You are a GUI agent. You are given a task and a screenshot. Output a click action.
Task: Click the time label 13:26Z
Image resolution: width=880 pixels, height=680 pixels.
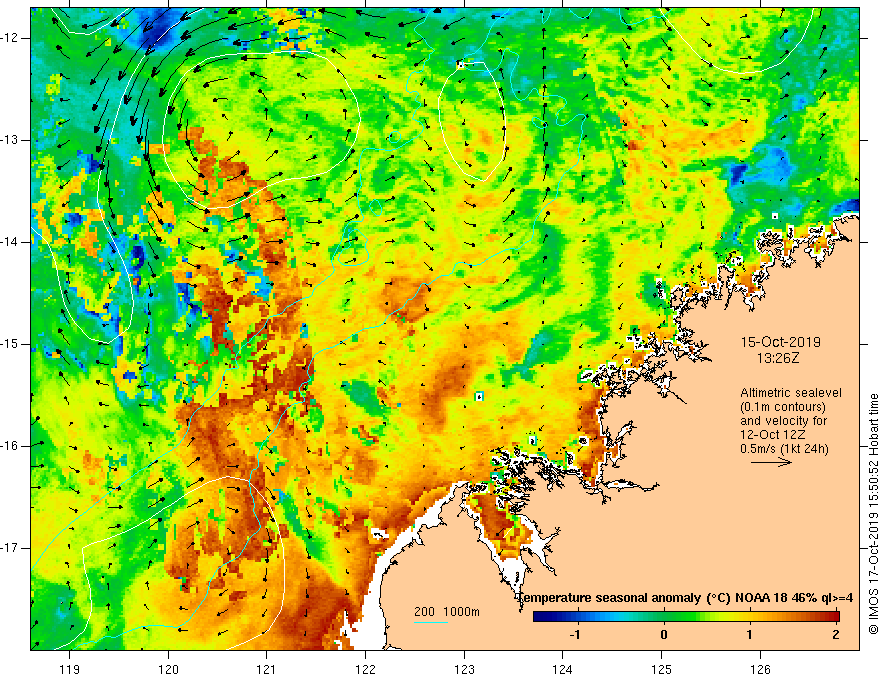click(778, 358)
